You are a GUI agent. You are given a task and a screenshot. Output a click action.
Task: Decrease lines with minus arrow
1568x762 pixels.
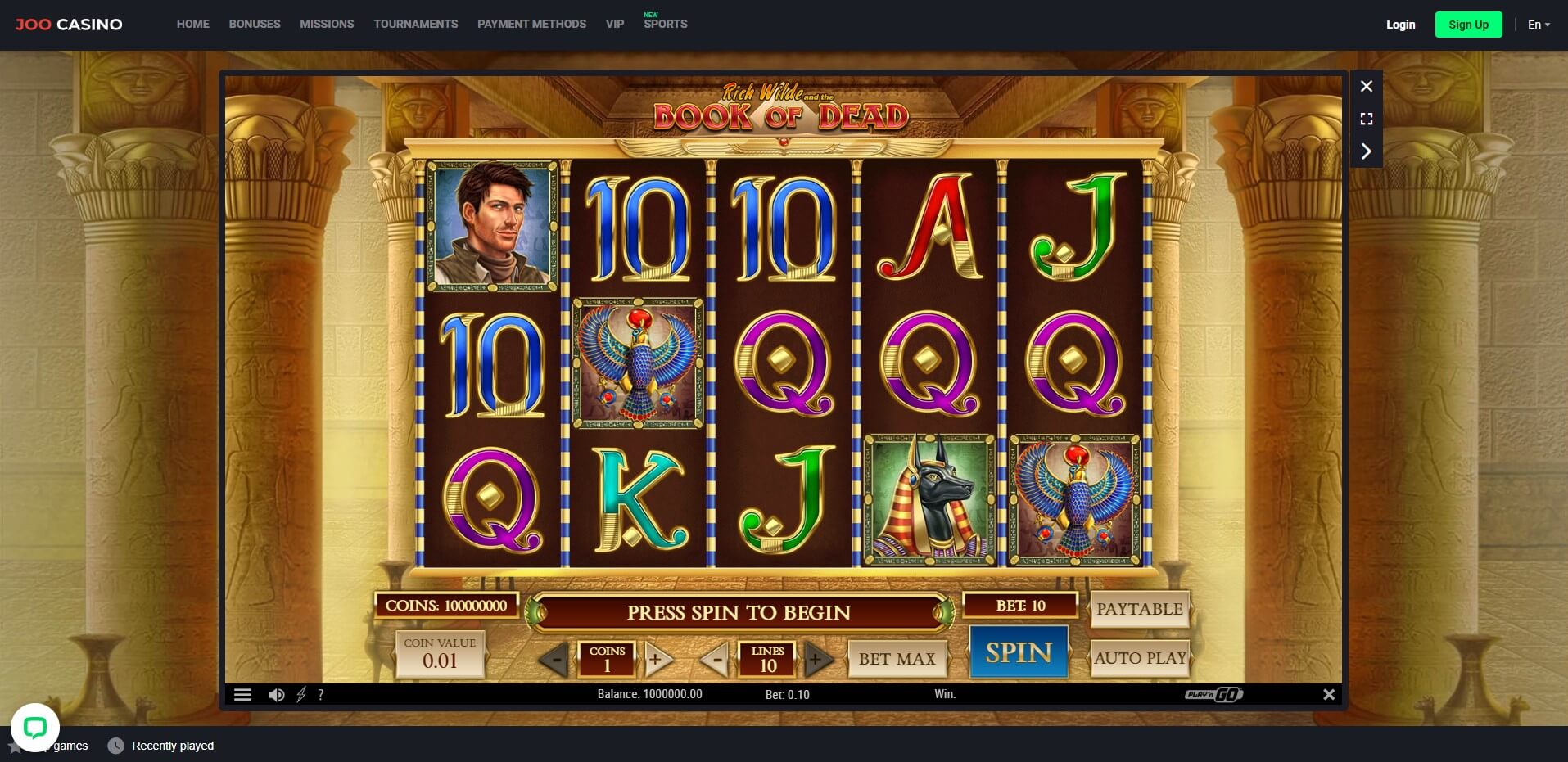point(715,659)
